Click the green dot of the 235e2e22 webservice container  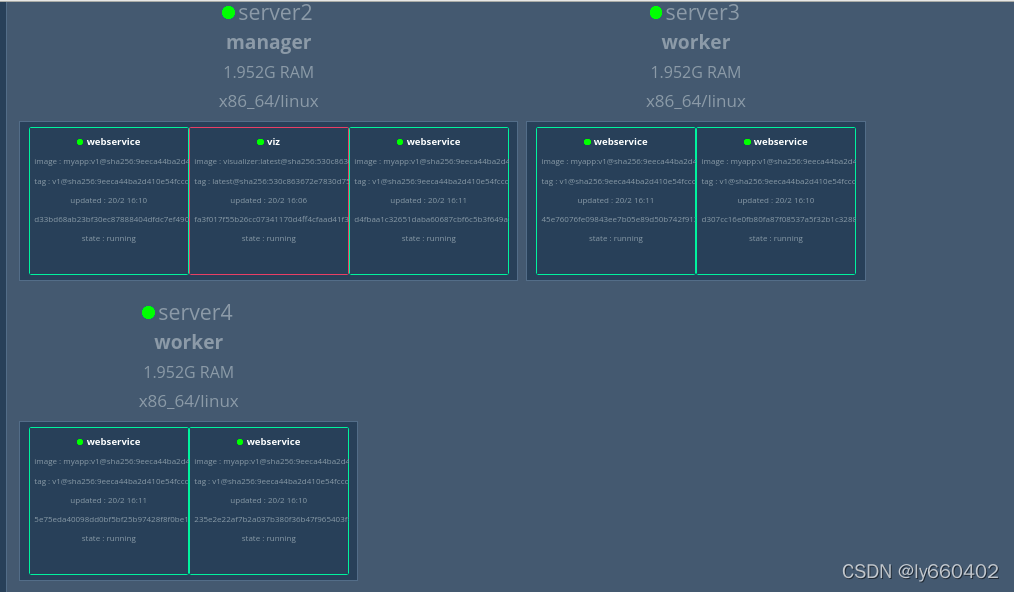point(240,442)
